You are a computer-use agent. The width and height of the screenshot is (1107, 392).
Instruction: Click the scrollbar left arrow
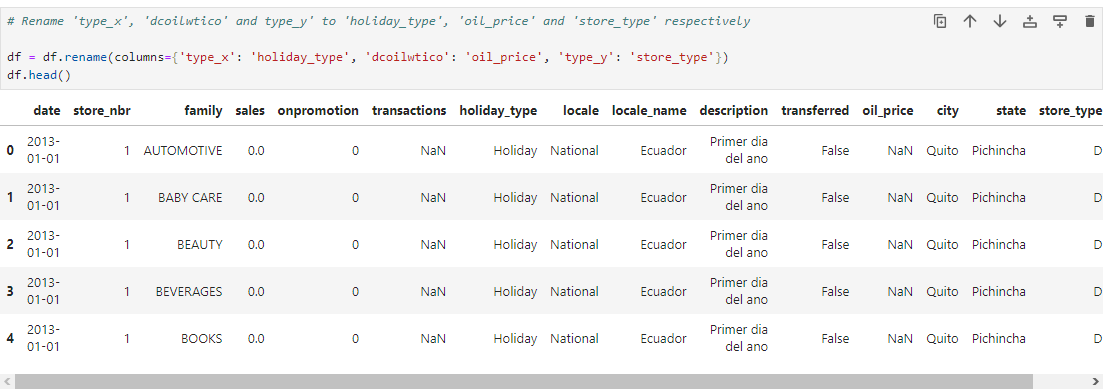[6, 382]
